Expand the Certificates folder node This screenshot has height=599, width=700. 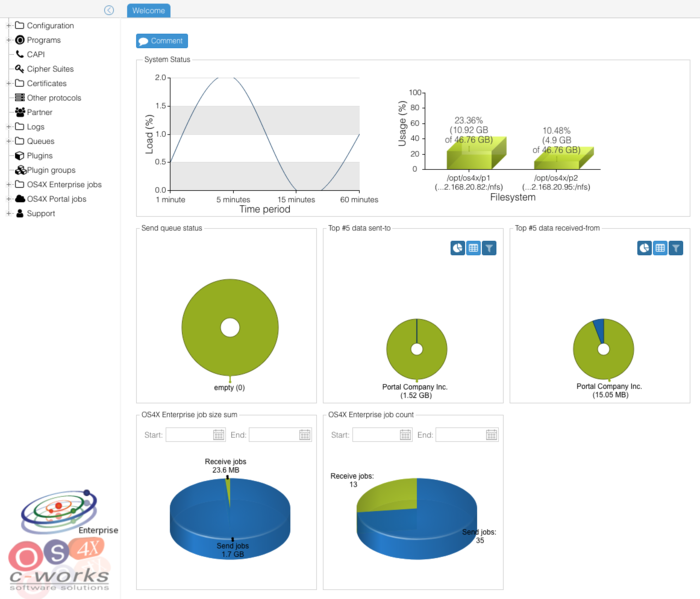pos(8,83)
